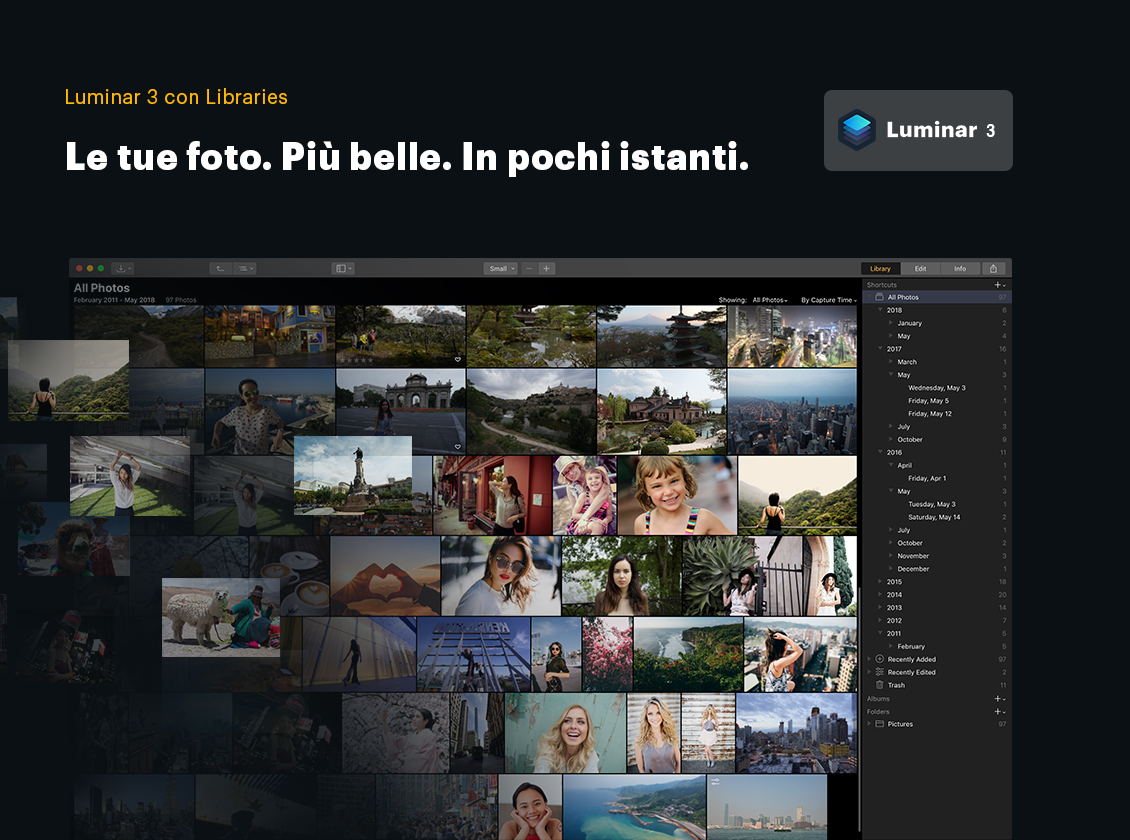Open the Small thumbnail size dropdown
Viewport: 1130px width, 840px height.
click(500, 268)
